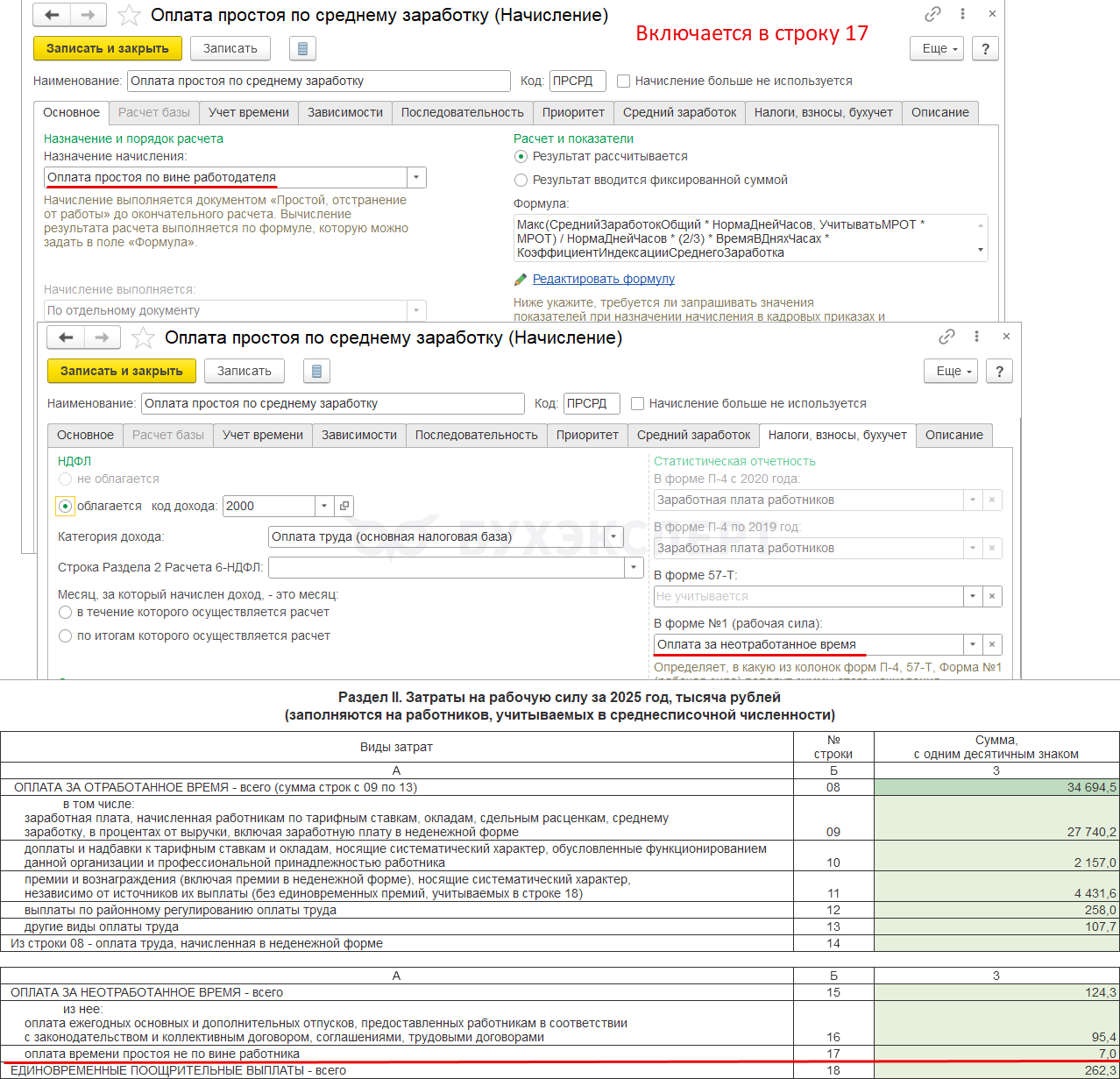Copy link icon in lower window
Image resolution: width=1120 pixels, height=1079 pixels.
click(946, 337)
